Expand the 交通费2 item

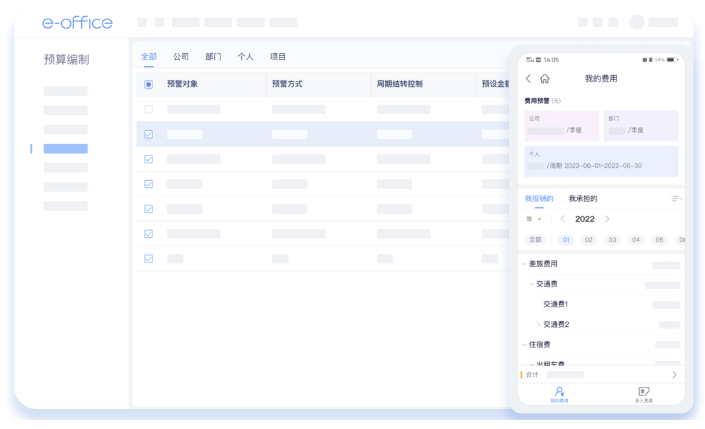pos(539,324)
